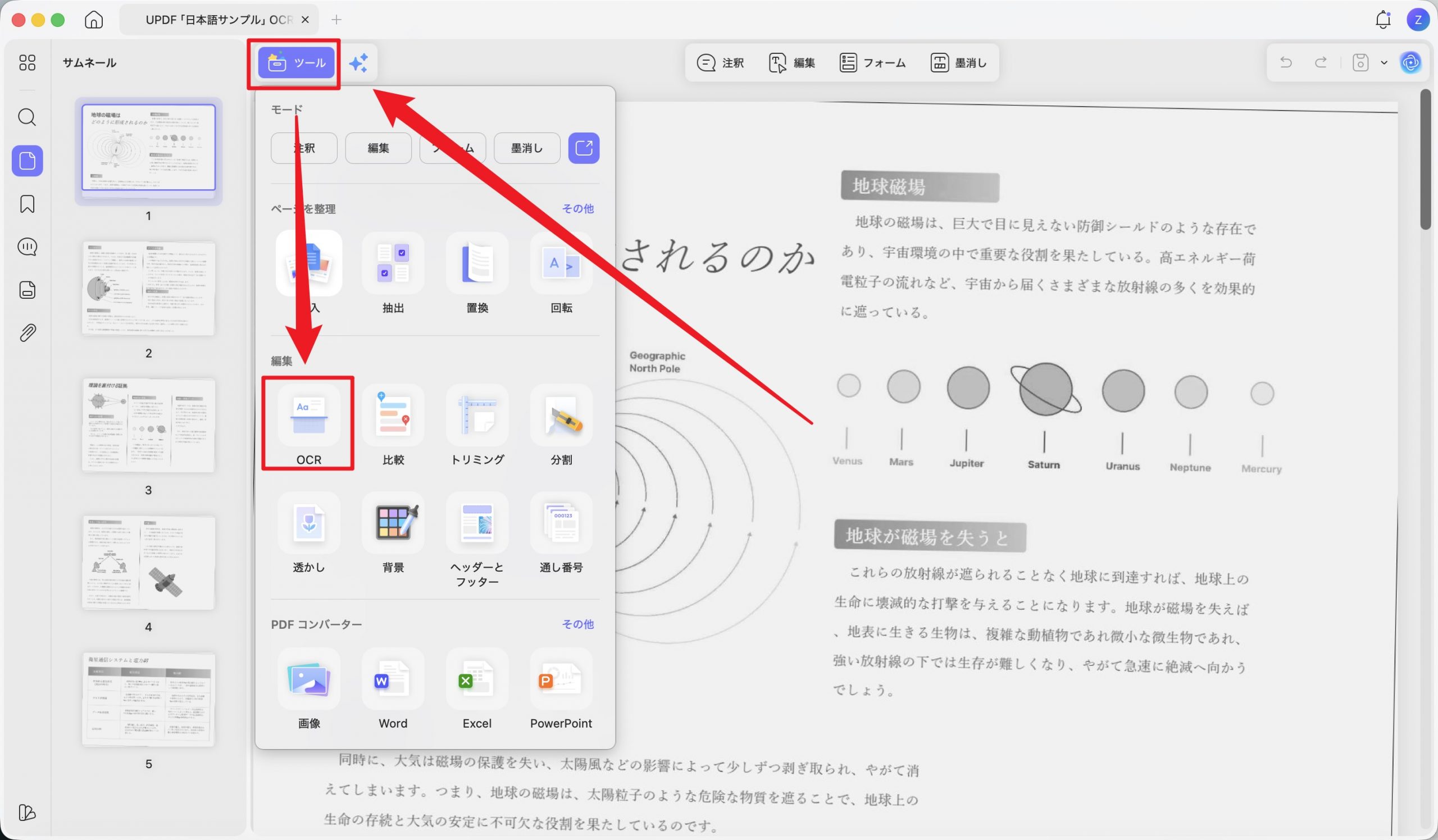Click the document vertical scrollbar

coord(1426,159)
